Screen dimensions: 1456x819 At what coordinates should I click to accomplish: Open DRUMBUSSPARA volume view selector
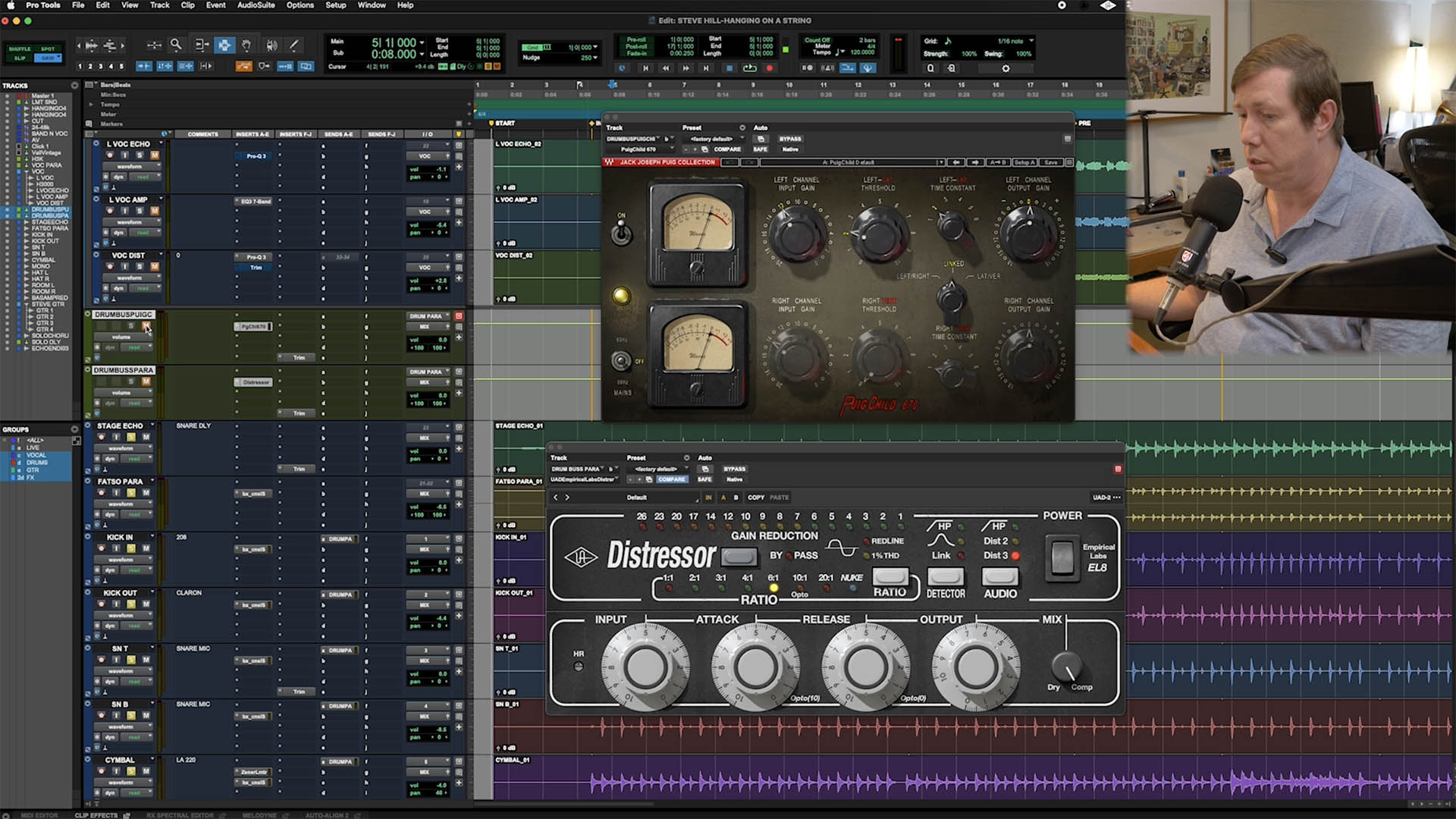click(x=124, y=393)
